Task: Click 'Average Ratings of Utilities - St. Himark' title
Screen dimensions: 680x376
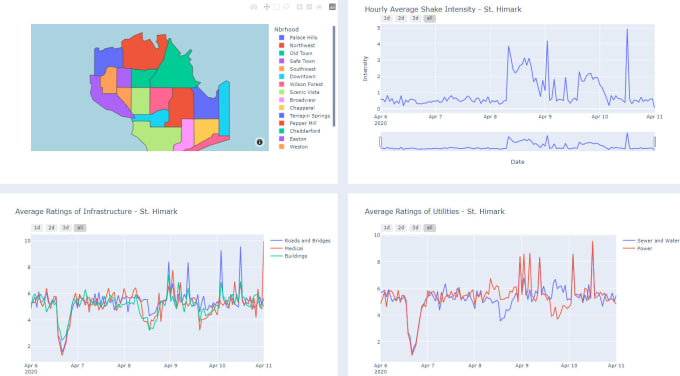Action: pos(435,212)
